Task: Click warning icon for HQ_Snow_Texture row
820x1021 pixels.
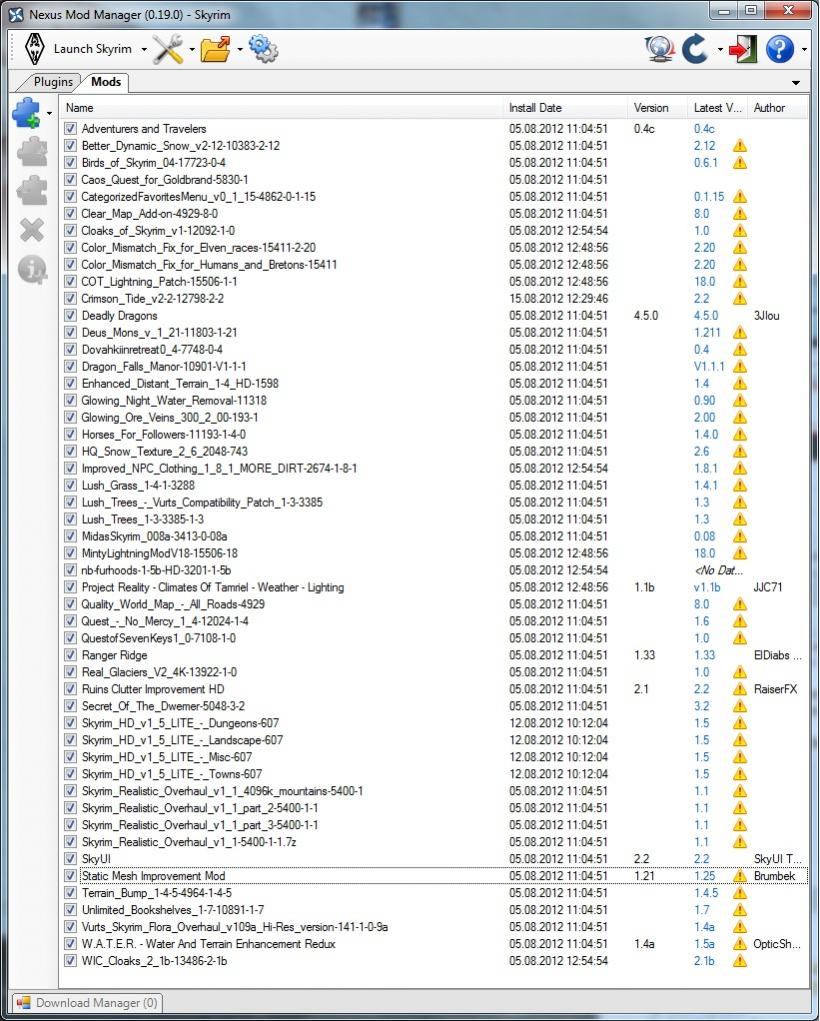Action: pyautogui.click(x=739, y=451)
